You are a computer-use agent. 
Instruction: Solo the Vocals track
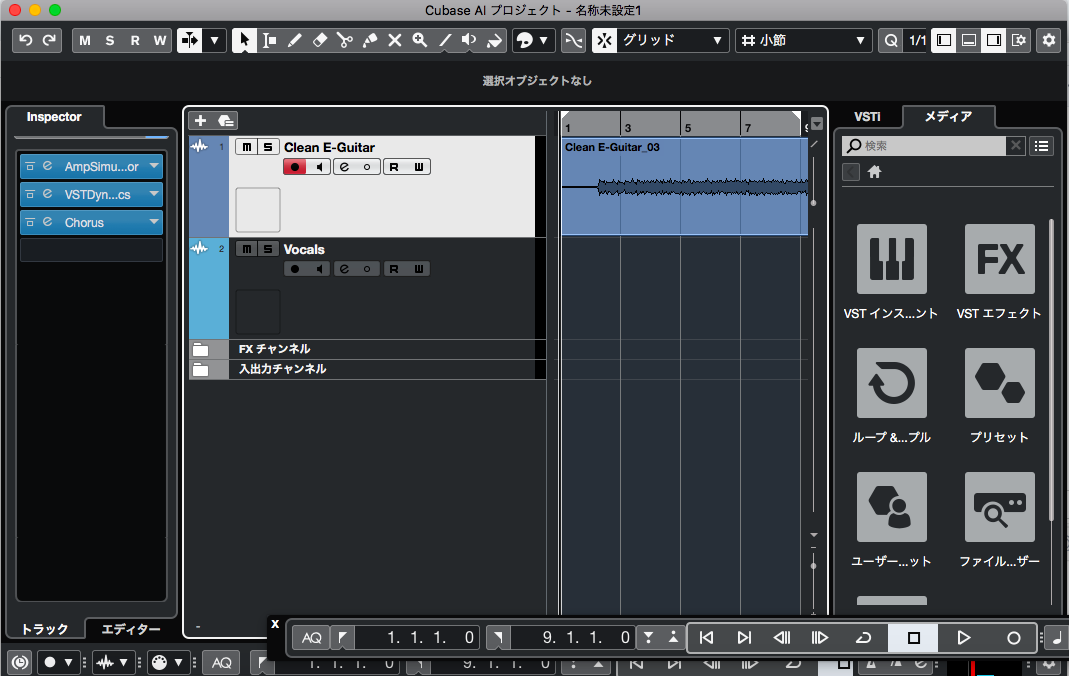[x=268, y=249]
